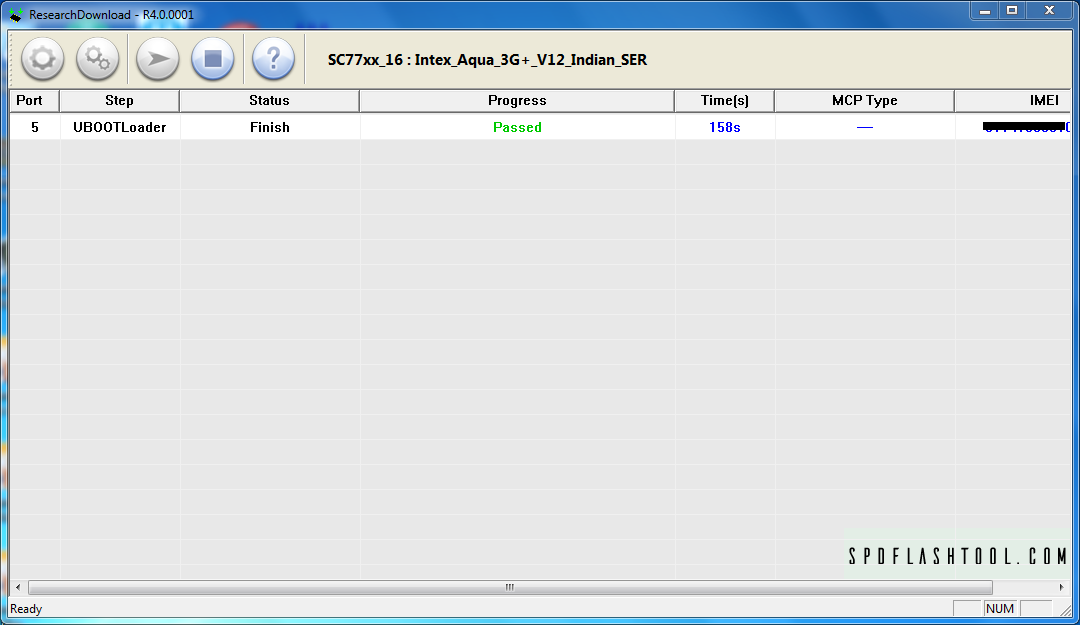The image size is (1080, 625).
Task: Close the ResearchDownload window
Action: click(1049, 11)
